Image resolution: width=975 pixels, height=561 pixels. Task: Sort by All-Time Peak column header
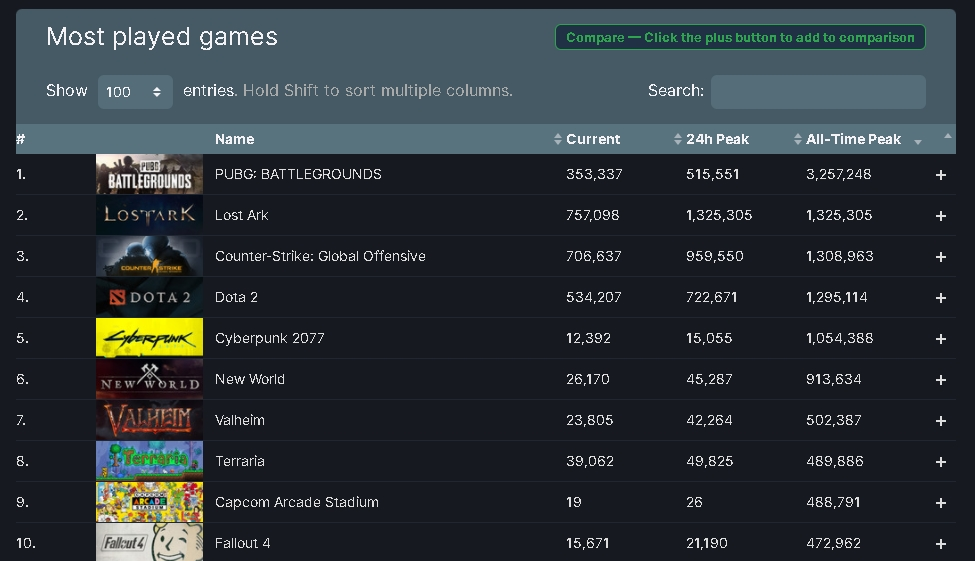pos(853,139)
